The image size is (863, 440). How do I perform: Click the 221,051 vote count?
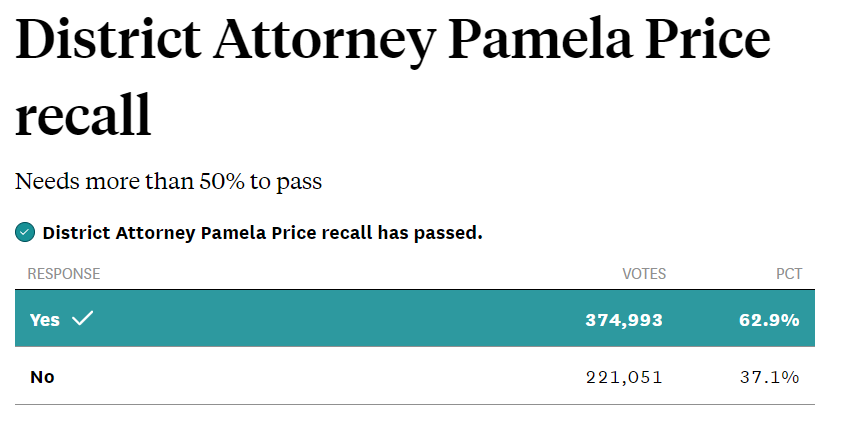coord(624,377)
